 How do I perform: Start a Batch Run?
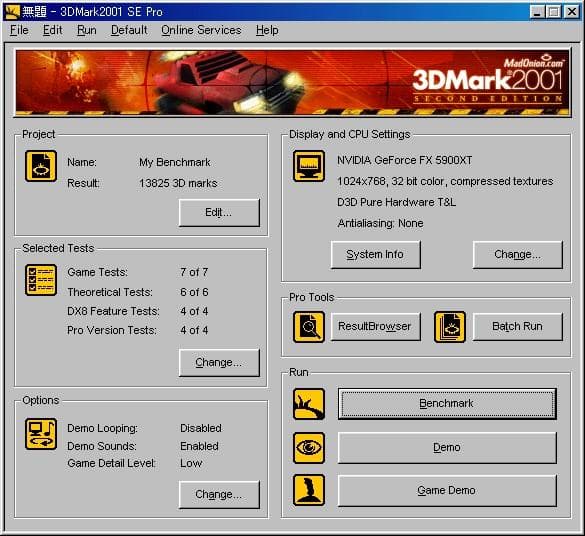pyautogui.click(x=517, y=327)
